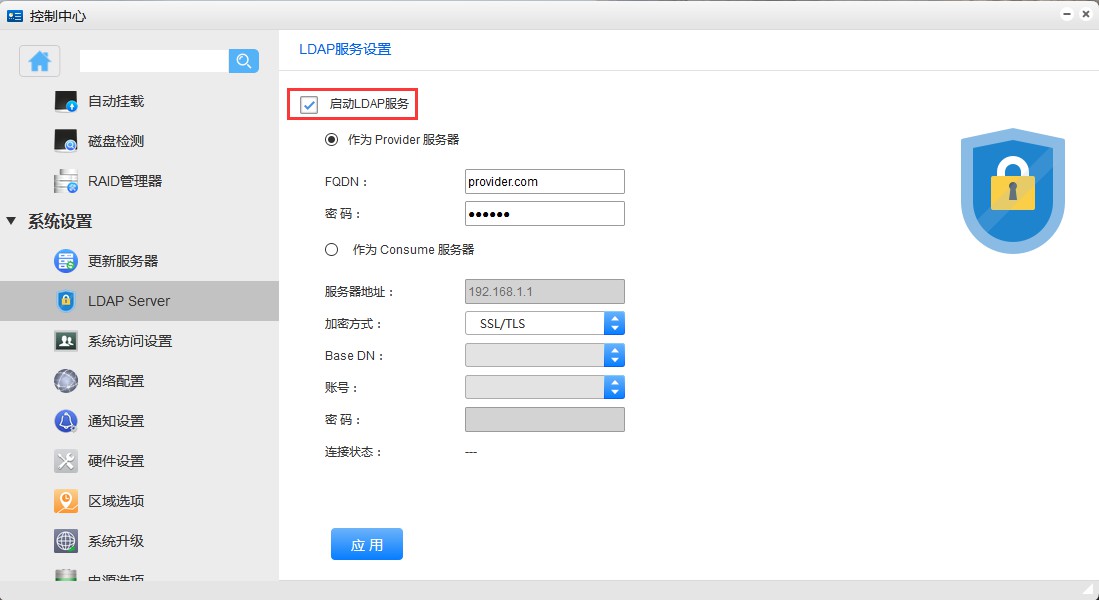1099x600 pixels.
Task: Click the 应用 button
Action: [367, 544]
